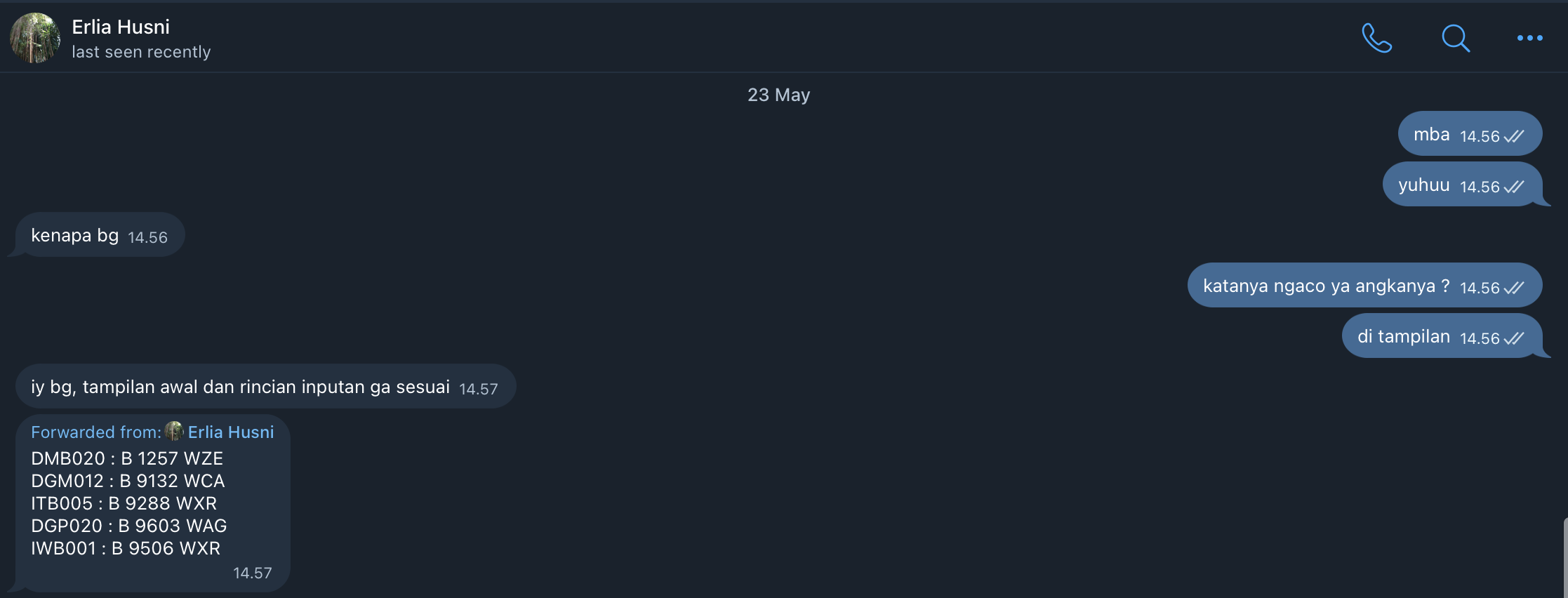This screenshot has height=598, width=1568.
Task: Open Erlia Husni's profile picture in header
Action: click(34, 38)
